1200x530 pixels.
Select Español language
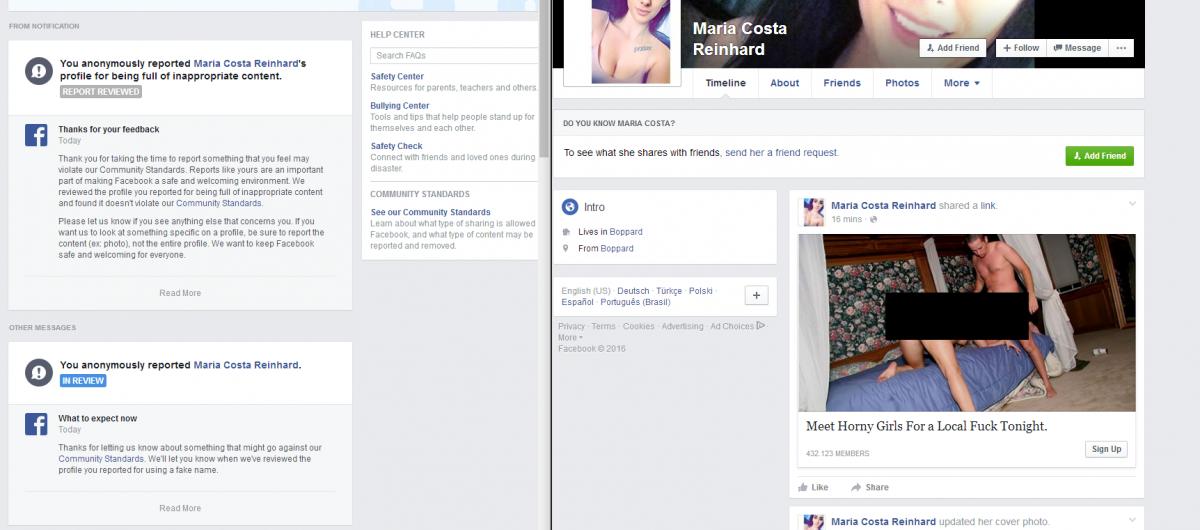577,302
